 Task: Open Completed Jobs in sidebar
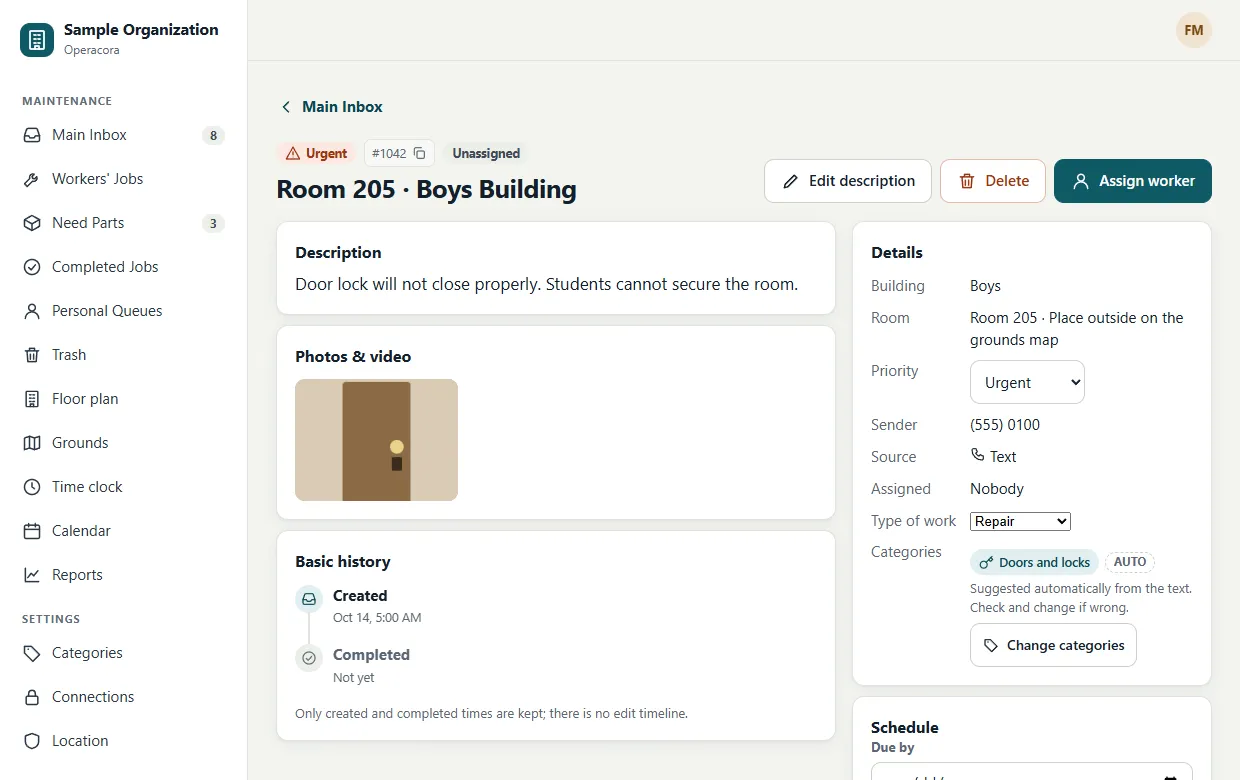(124, 267)
